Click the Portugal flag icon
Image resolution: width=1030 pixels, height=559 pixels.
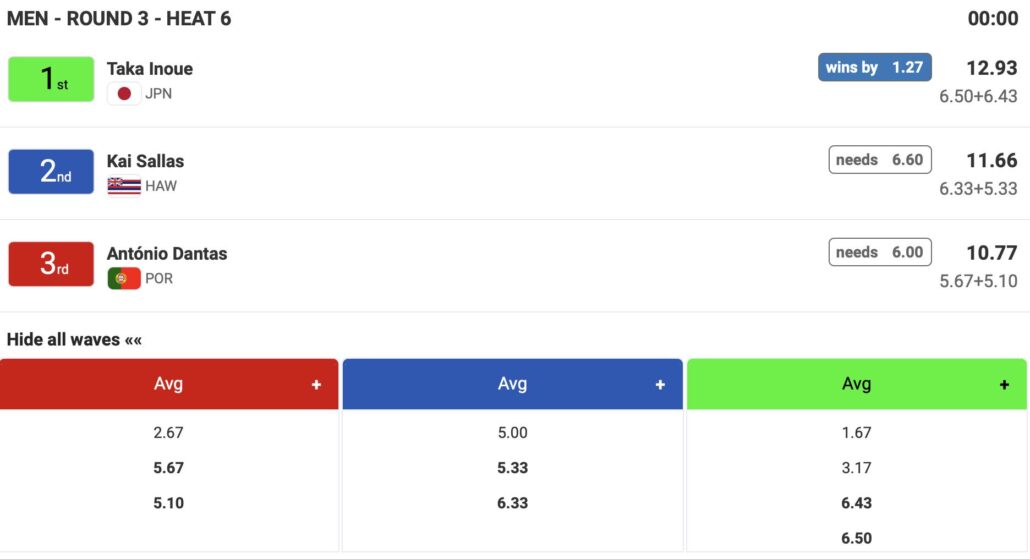pos(124,278)
